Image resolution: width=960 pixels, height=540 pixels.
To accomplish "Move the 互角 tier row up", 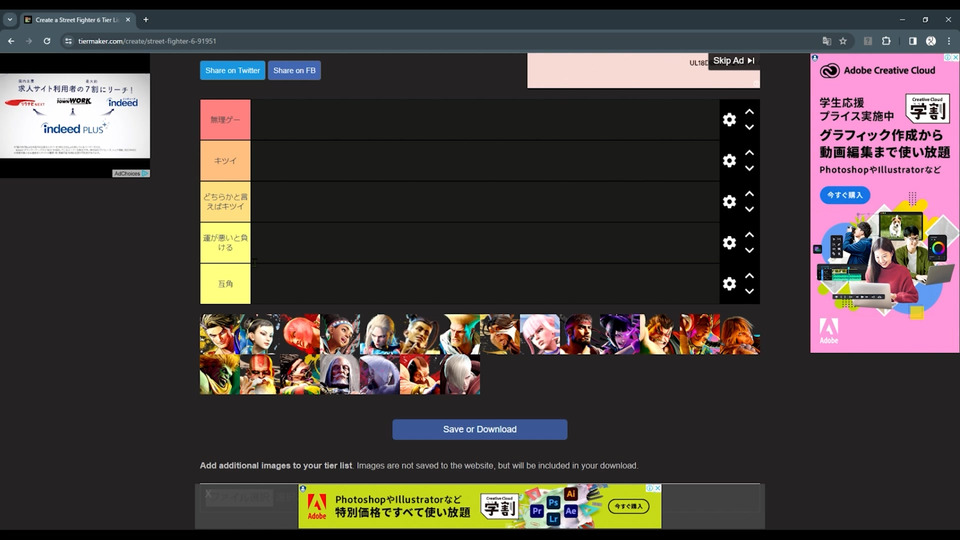I will [749, 276].
